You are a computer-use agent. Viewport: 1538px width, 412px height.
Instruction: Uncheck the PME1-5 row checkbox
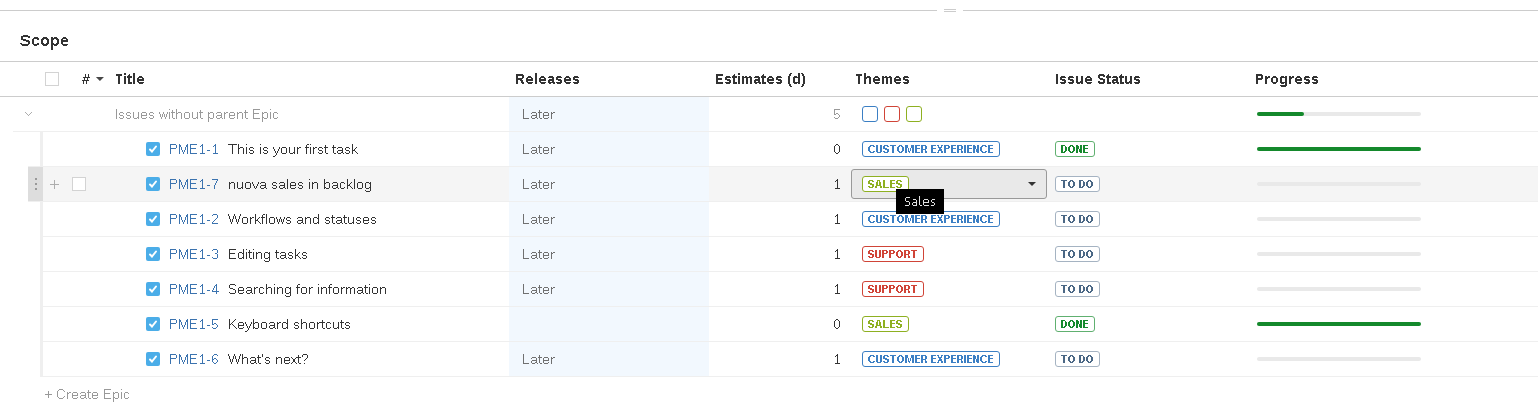pos(153,324)
